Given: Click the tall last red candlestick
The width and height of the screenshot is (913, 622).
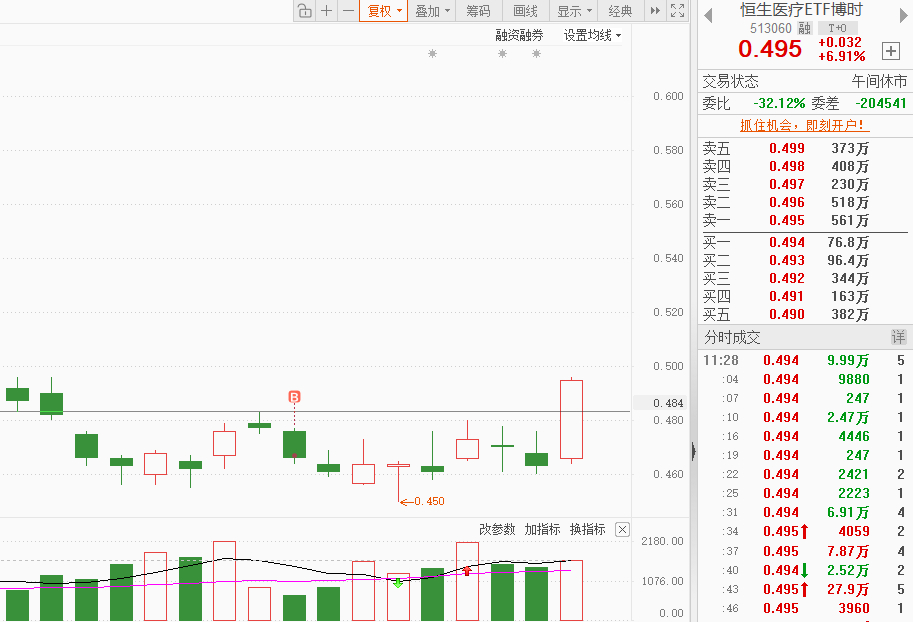Looking at the screenshot, I should pyautogui.click(x=571, y=419).
